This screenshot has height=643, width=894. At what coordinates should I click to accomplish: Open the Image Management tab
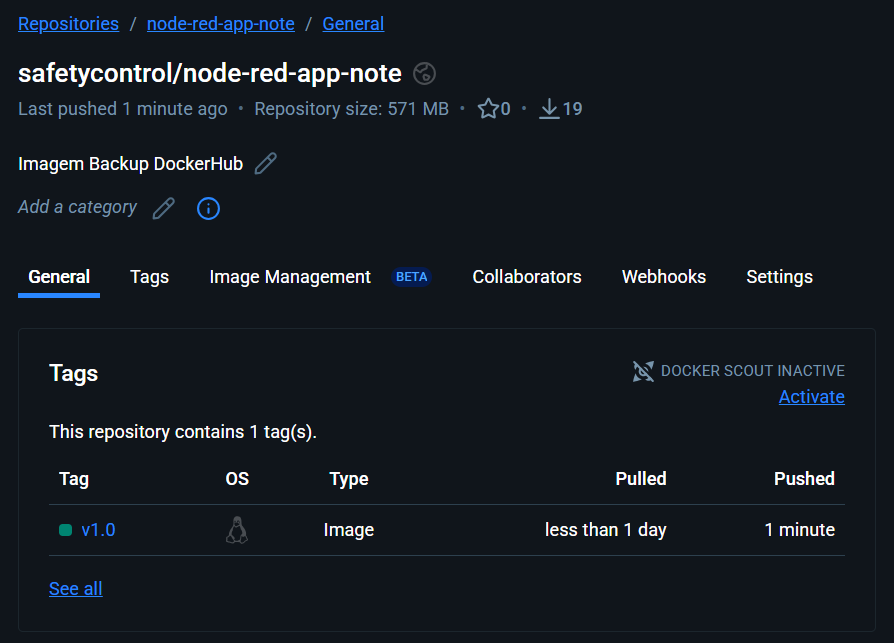[290, 277]
